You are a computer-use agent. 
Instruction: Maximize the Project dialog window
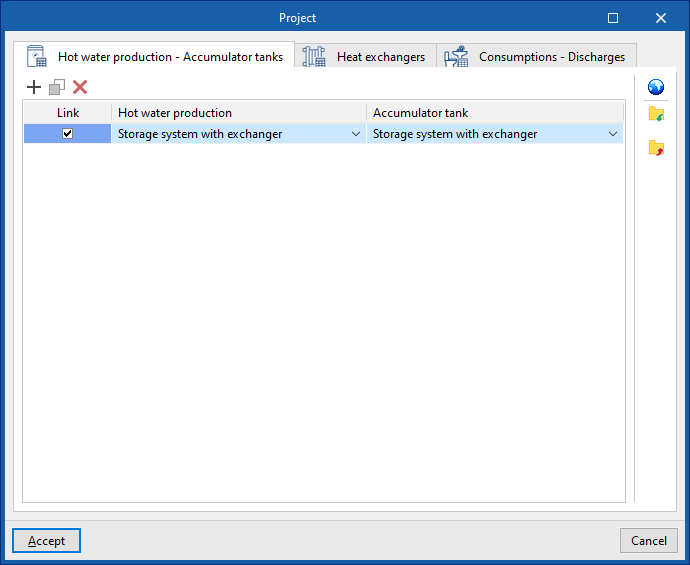tap(613, 18)
